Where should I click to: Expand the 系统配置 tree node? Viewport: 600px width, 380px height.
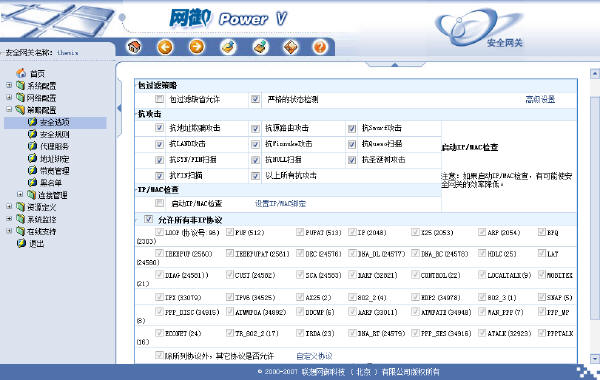[x=9, y=85]
